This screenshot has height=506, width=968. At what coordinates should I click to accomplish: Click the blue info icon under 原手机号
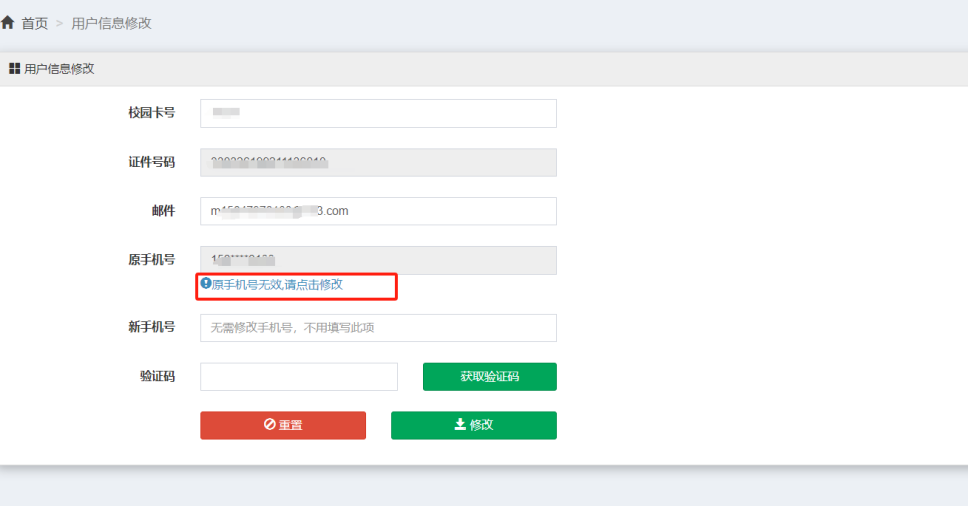206,284
